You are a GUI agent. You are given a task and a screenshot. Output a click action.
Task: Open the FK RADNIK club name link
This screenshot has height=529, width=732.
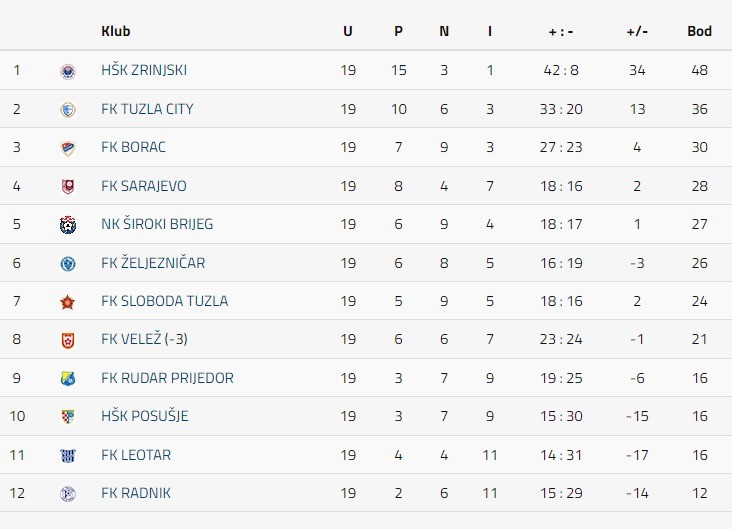tap(135, 493)
